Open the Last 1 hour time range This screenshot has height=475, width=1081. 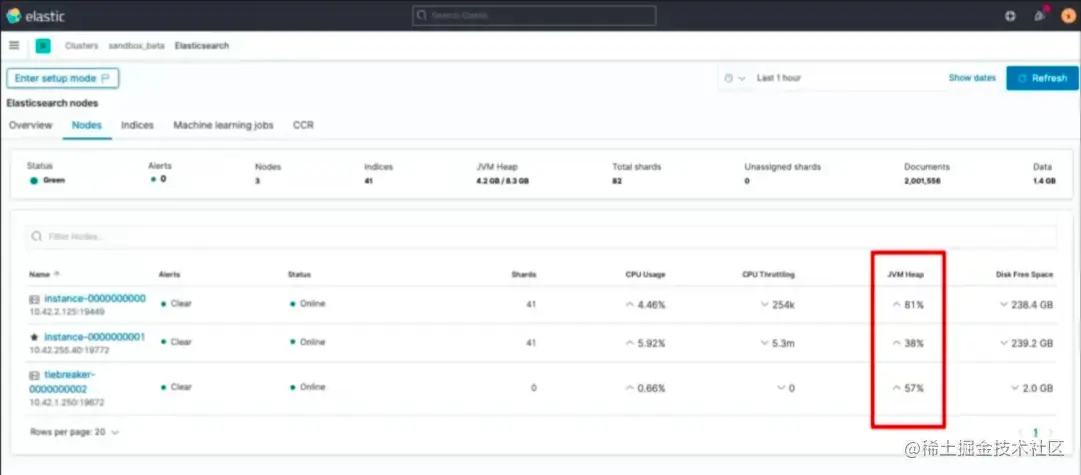779,79
